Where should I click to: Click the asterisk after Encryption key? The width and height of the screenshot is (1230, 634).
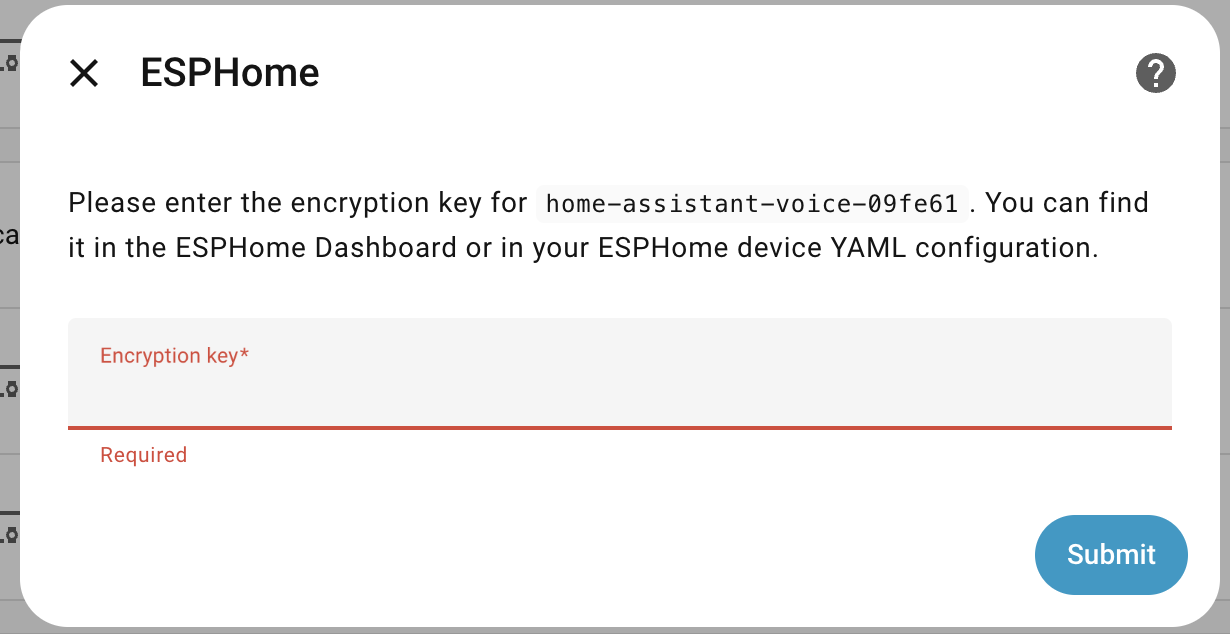pos(244,354)
